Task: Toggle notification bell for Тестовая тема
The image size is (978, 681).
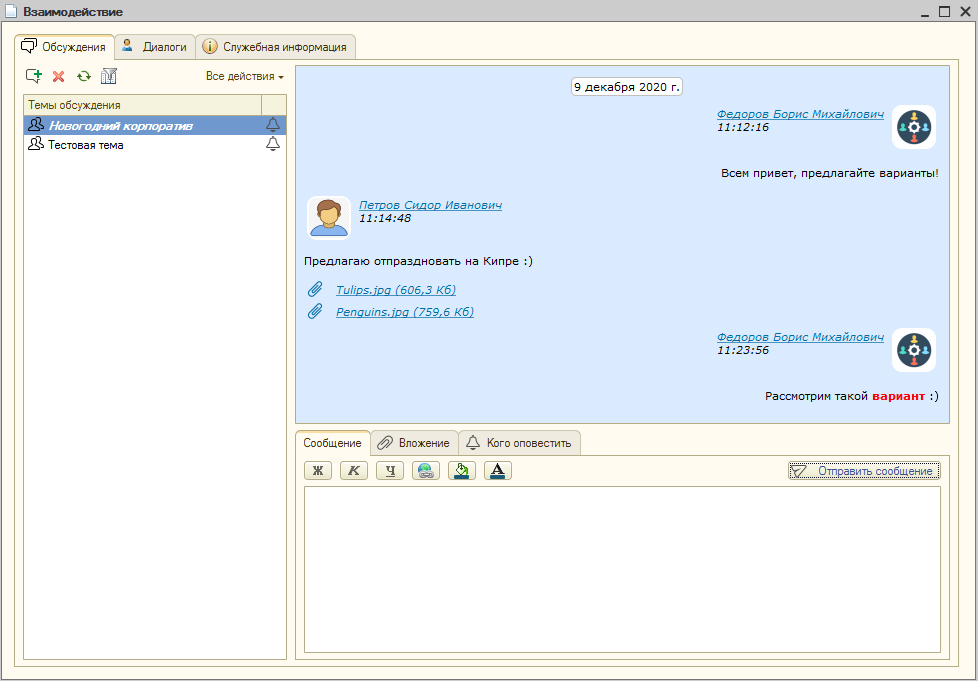Action: (x=273, y=144)
